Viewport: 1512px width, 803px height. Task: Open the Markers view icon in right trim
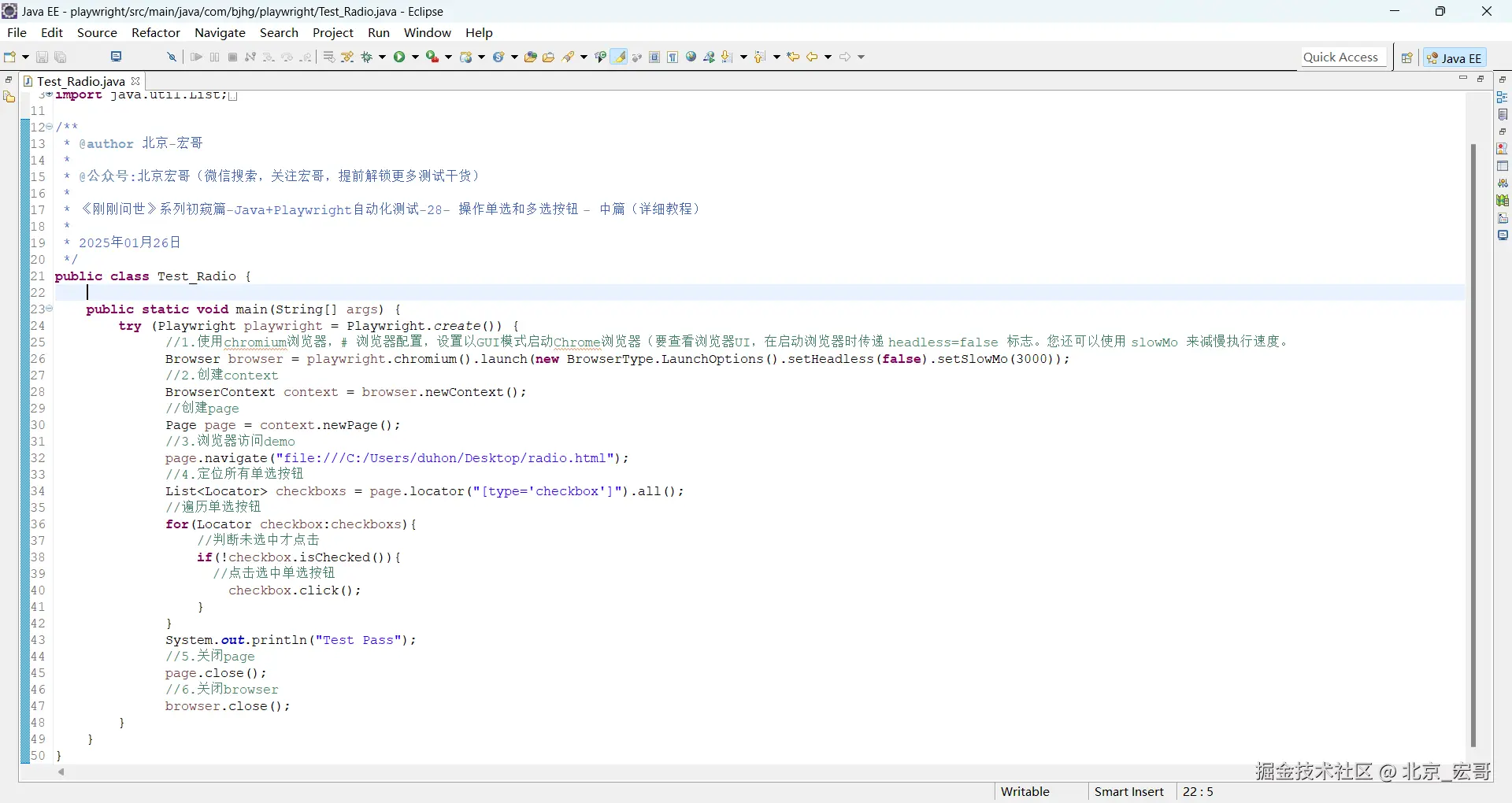1503,149
